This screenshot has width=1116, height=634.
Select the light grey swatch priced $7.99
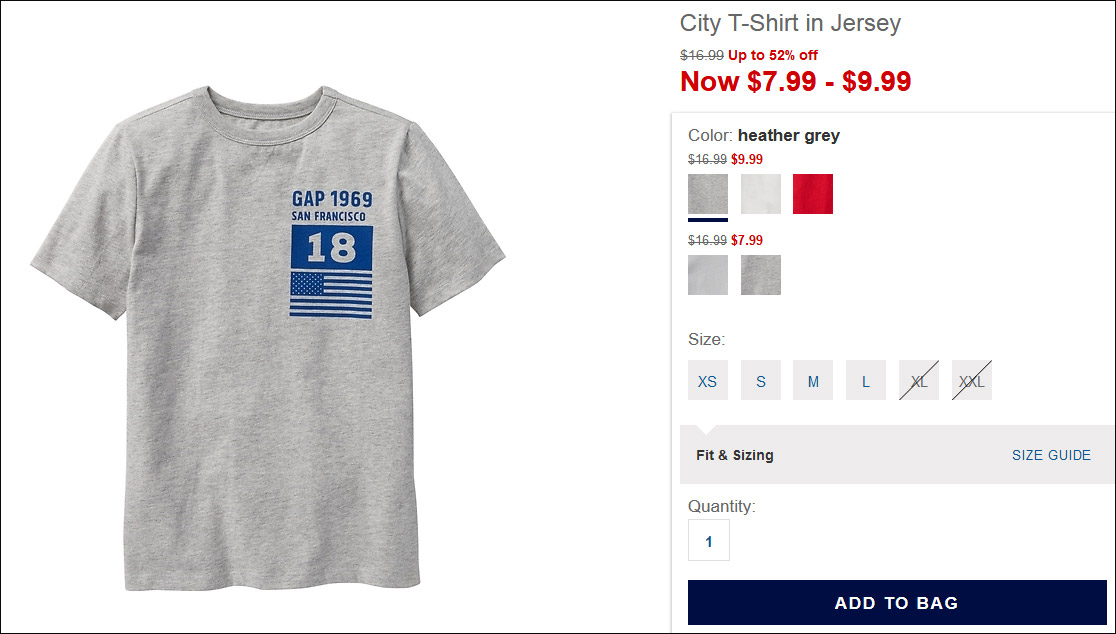707,275
